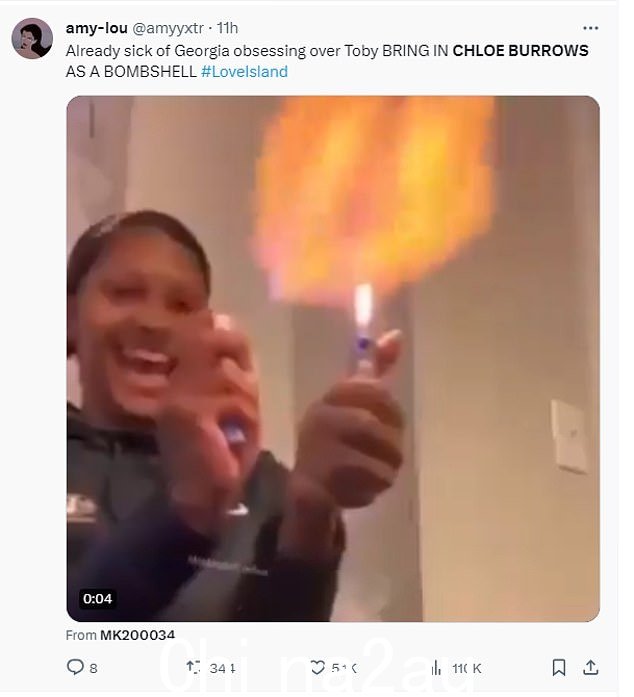The width and height of the screenshot is (634, 697).
Task: Open the reply speech bubble icon
Action: [x=75, y=667]
